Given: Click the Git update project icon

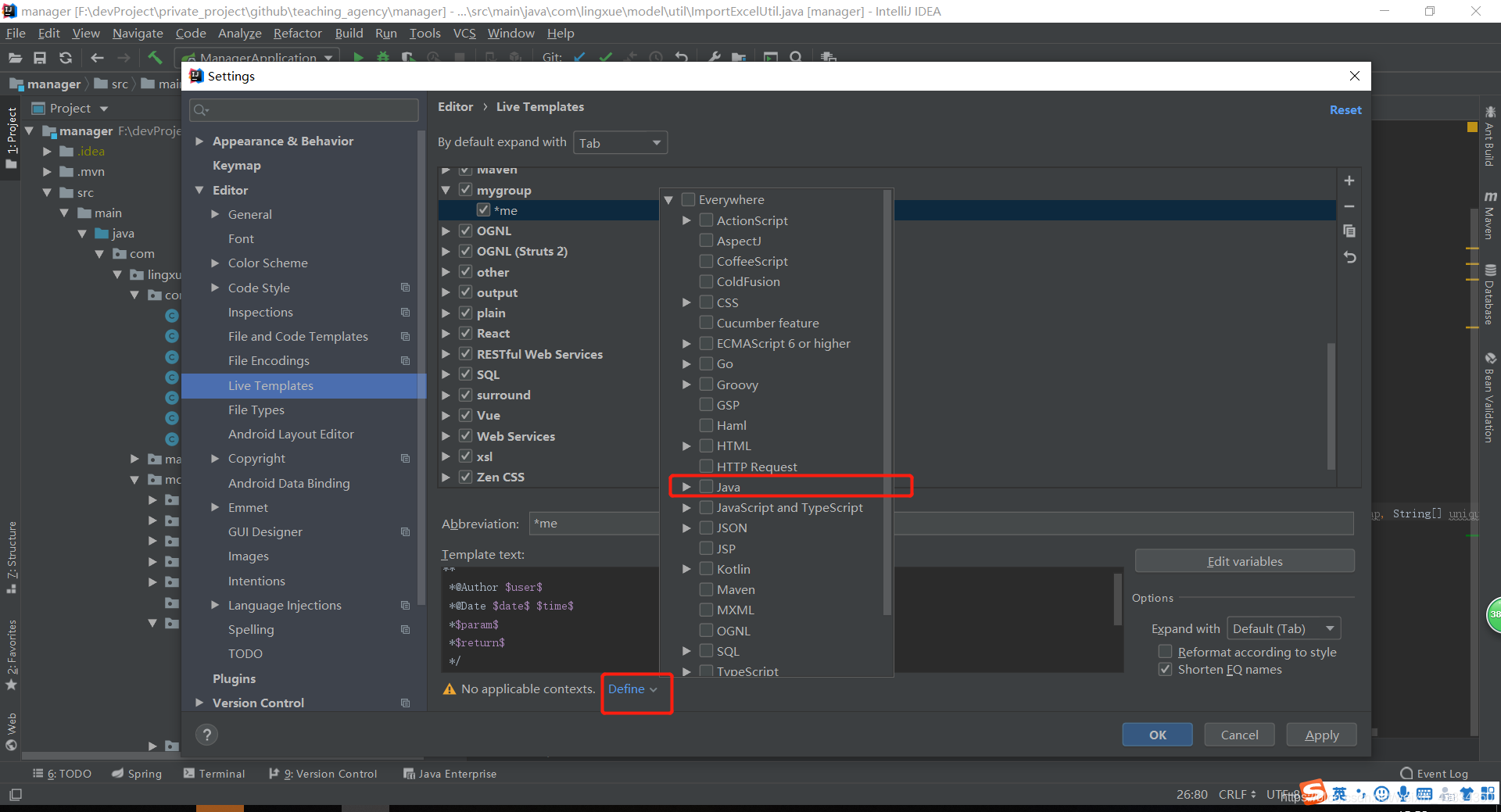Looking at the screenshot, I should (579, 57).
